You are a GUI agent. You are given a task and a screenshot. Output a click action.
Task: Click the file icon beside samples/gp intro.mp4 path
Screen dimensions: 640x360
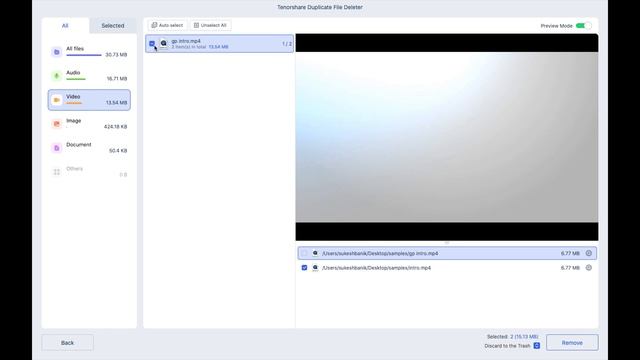tap(315, 253)
